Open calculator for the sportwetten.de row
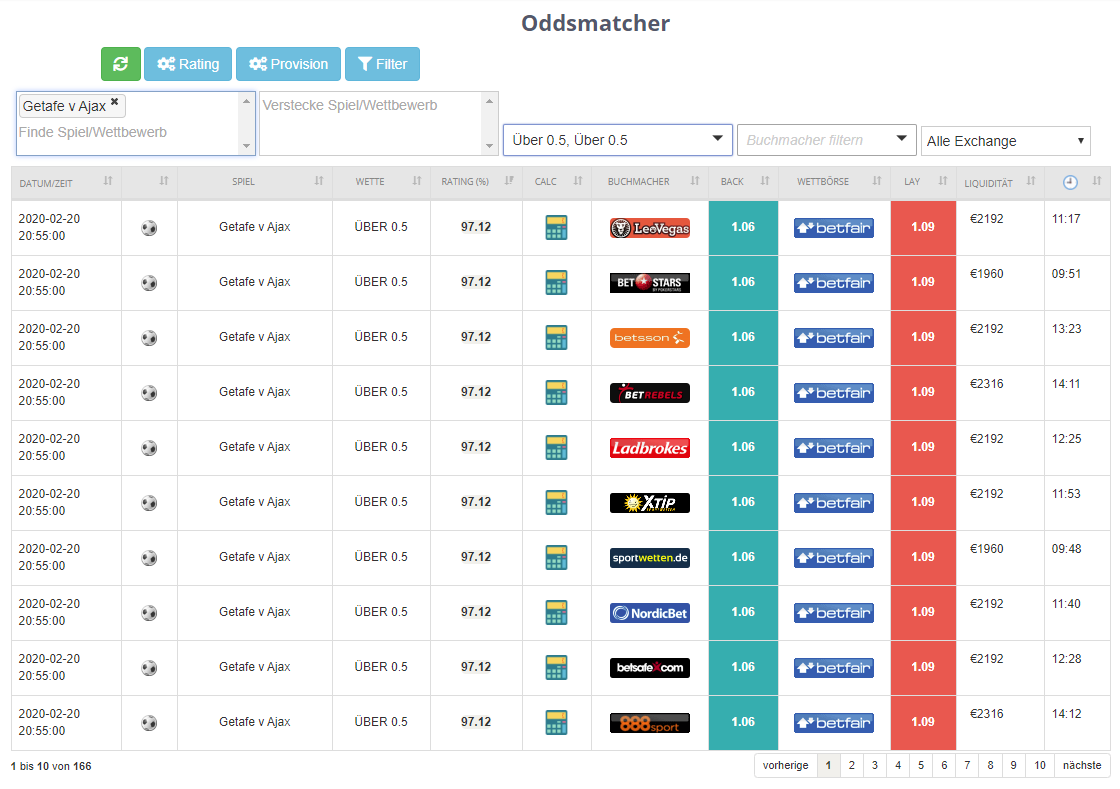 pyautogui.click(x=556, y=558)
